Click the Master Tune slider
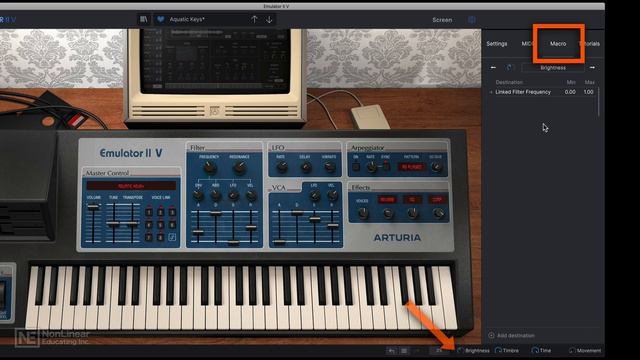This screenshot has height=360, width=640. coord(113,224)
